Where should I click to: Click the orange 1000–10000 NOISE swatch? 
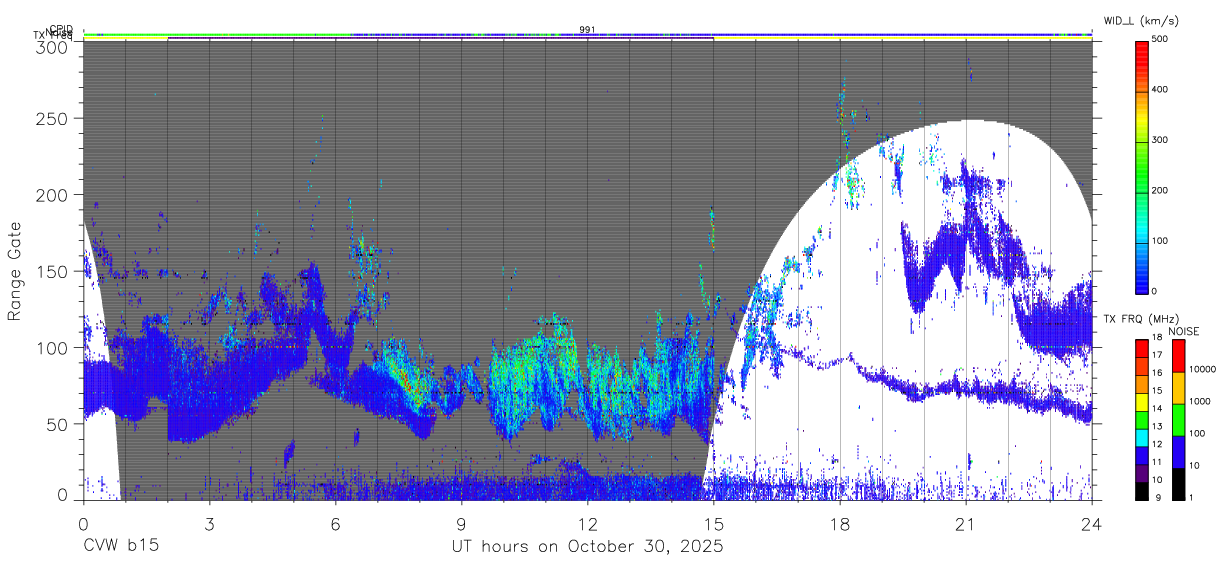point(1178,388)
